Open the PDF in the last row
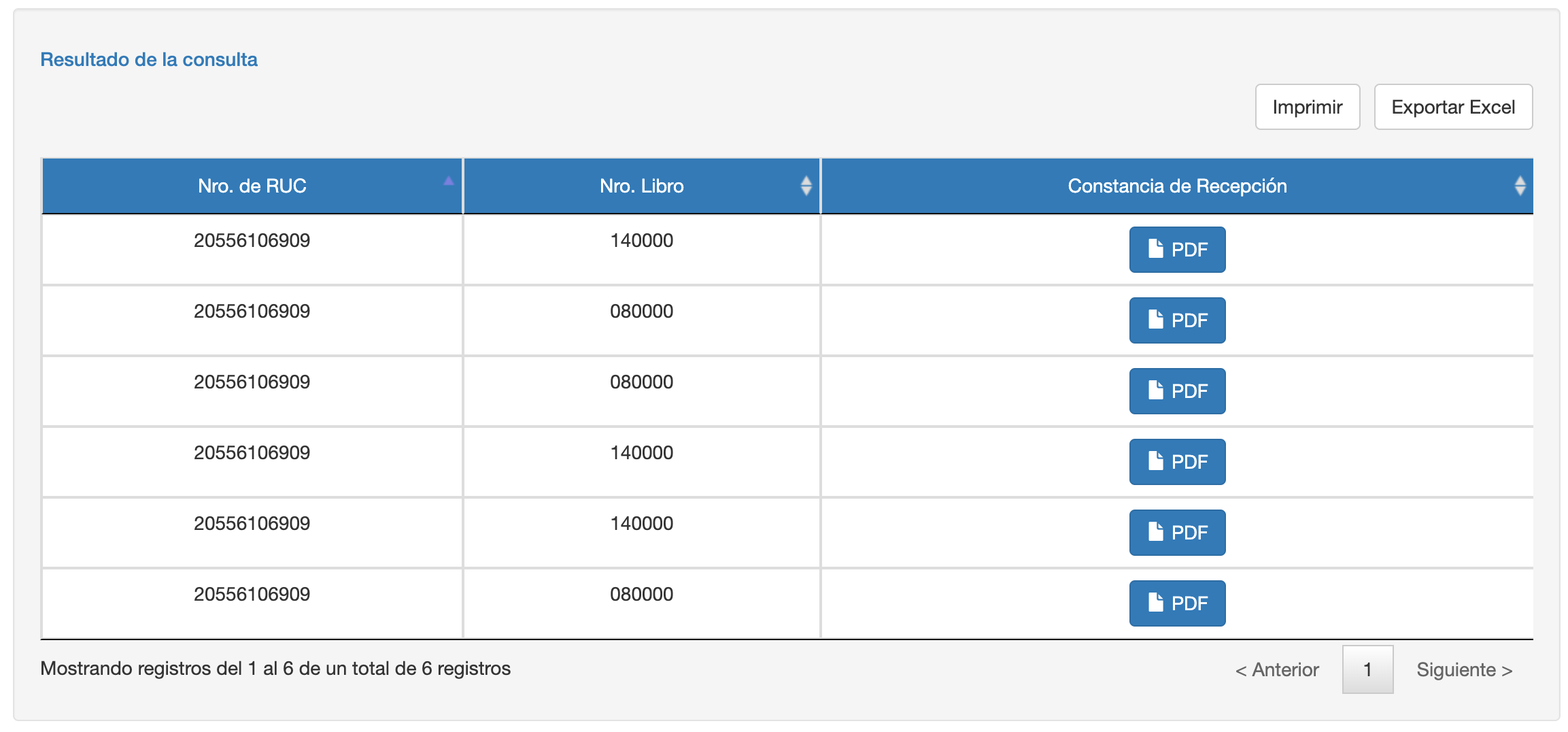The width and height of the screenshot is (1568, 732). click(x=1177, y=603)
